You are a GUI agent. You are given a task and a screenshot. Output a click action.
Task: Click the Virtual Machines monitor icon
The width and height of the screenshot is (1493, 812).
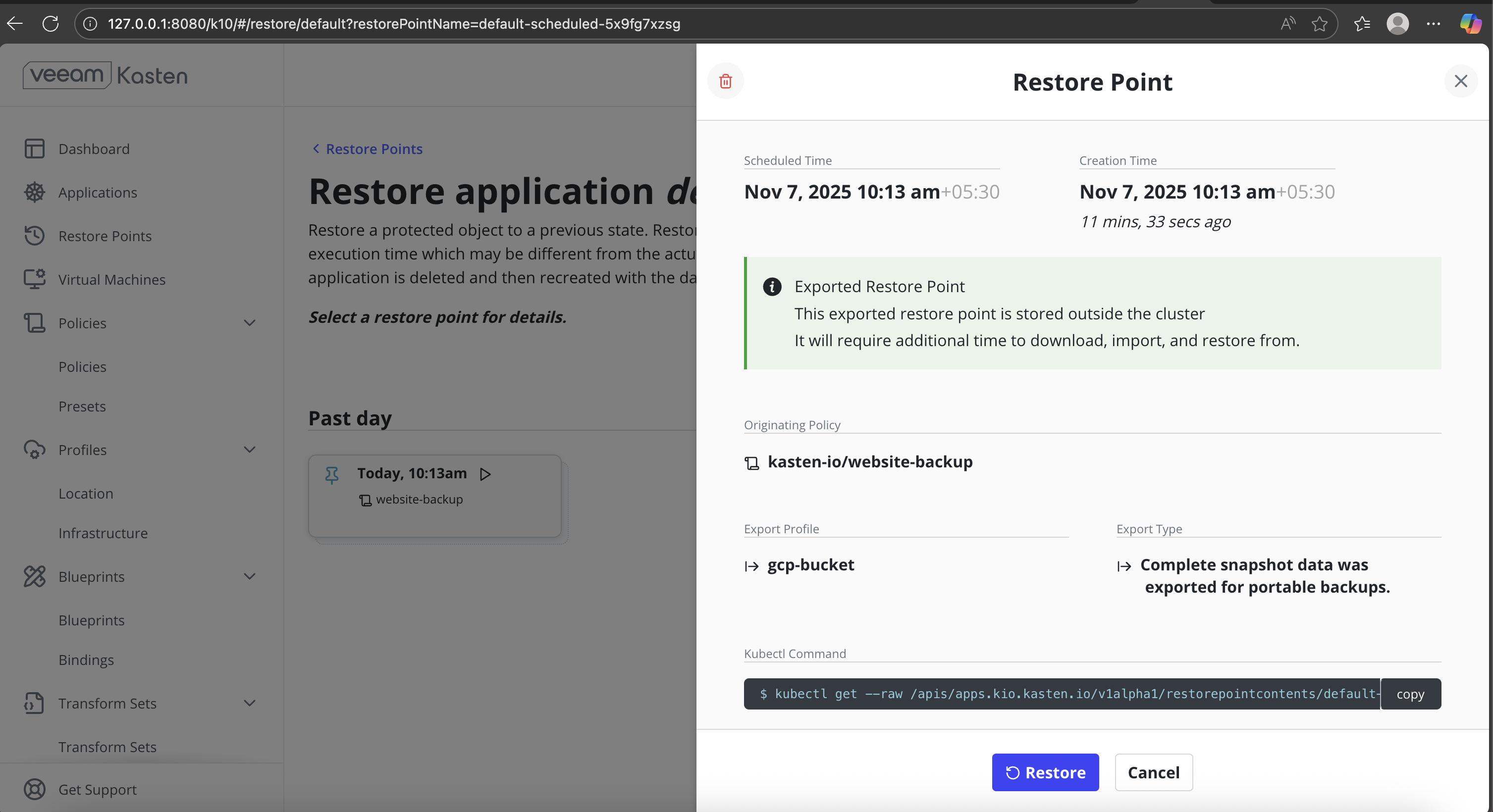point(34,279)
